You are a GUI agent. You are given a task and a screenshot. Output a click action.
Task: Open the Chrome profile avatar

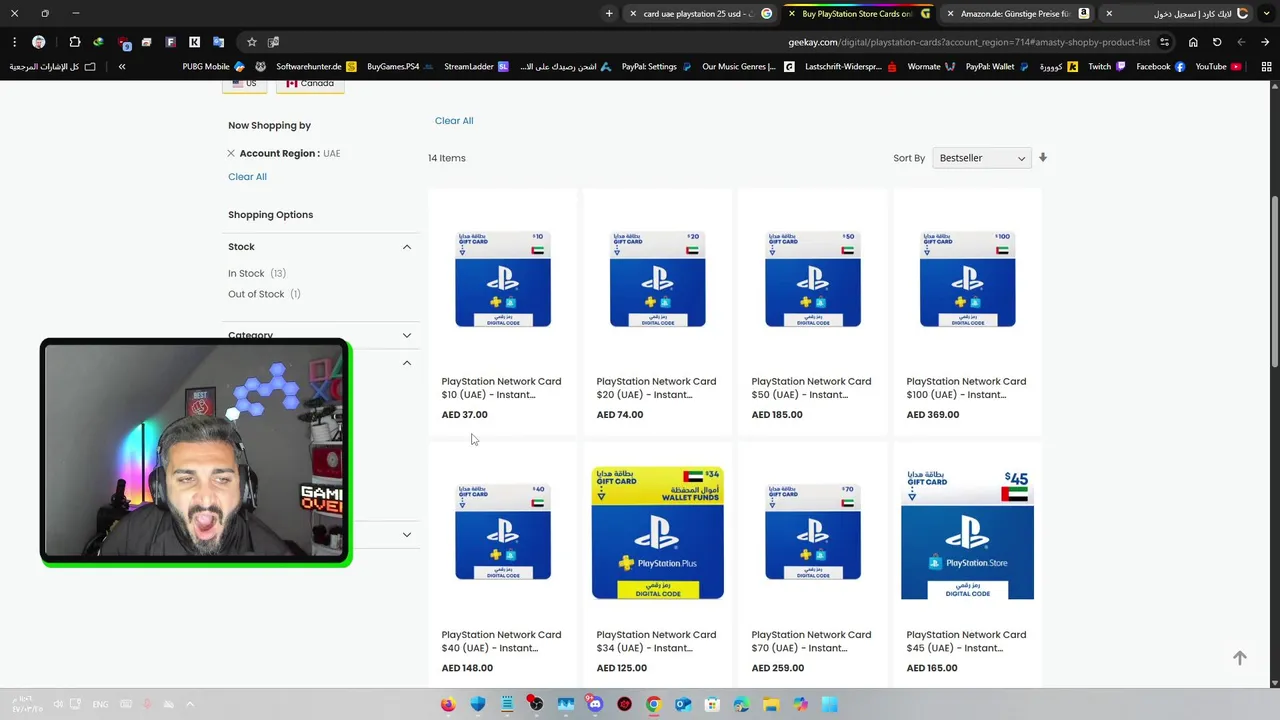tap(38, 42)
